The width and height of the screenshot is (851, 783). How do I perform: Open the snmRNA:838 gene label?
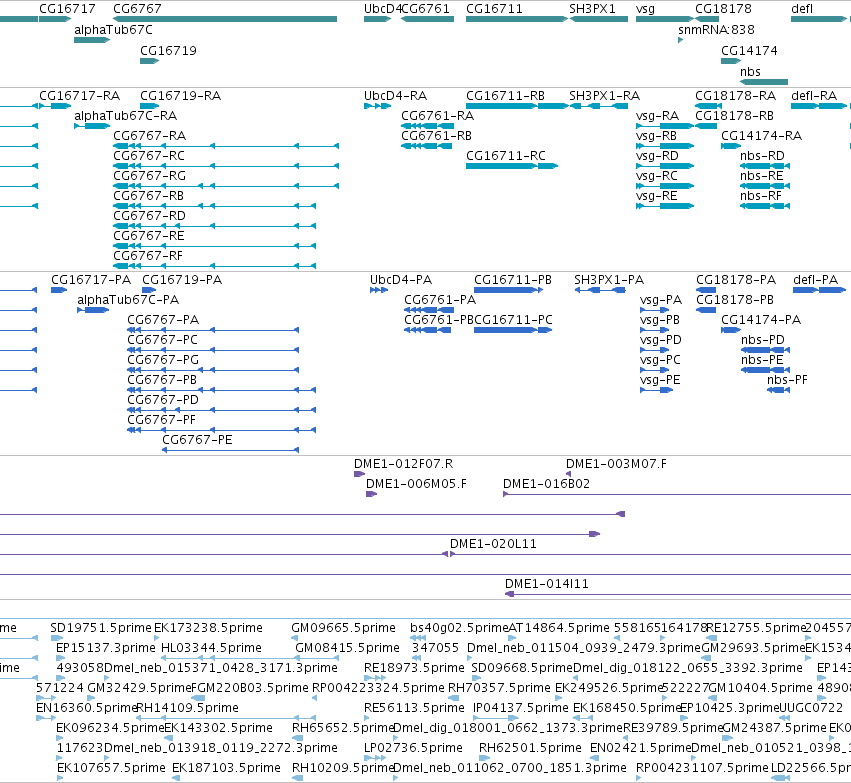pyautogui.click(x=716, y=30)
